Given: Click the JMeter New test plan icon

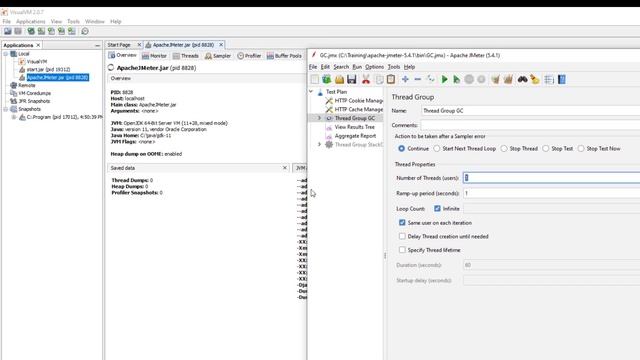Looking at the screenshot, I should (x=315, y=80).
